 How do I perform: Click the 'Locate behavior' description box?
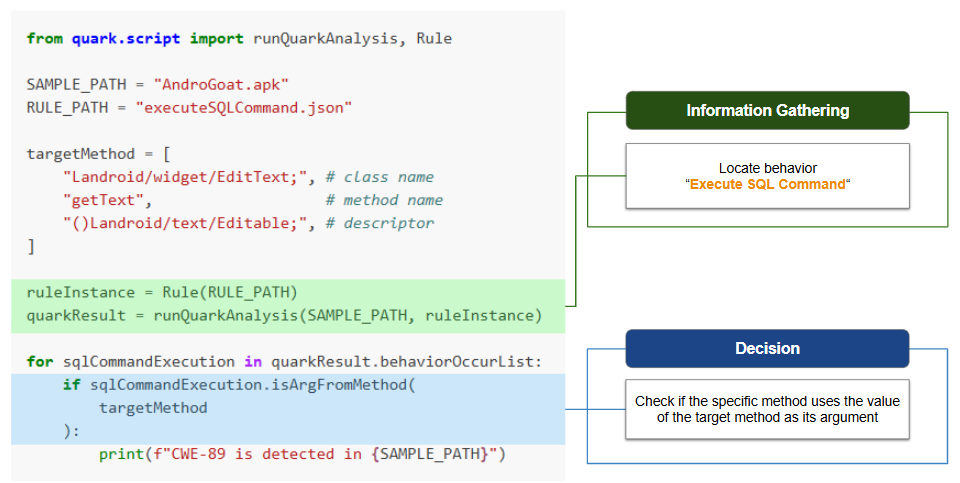pos(767,176)
